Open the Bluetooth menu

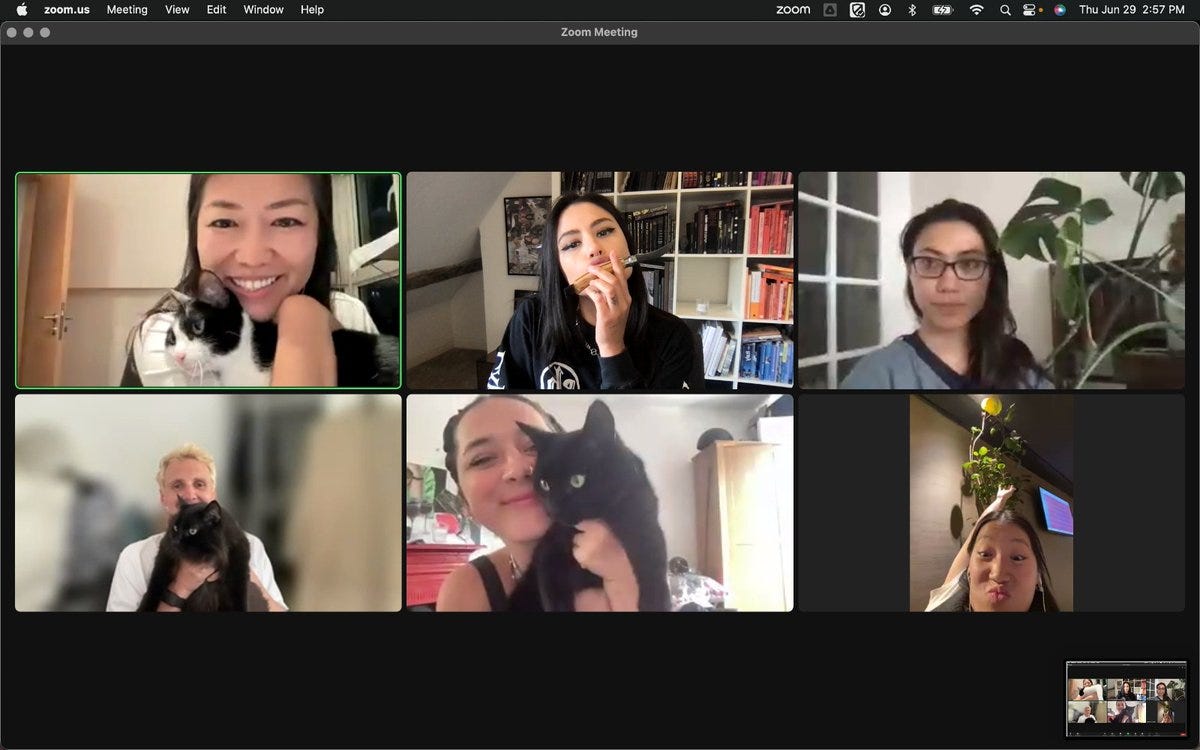click(912, 9)
